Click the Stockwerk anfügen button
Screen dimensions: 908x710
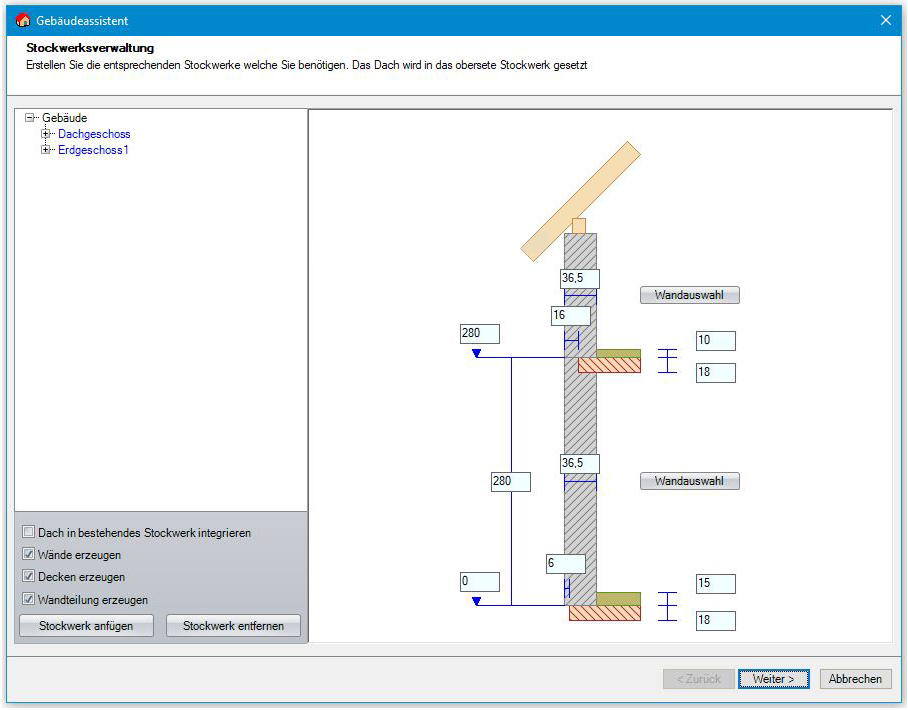[x=86, y=626]
